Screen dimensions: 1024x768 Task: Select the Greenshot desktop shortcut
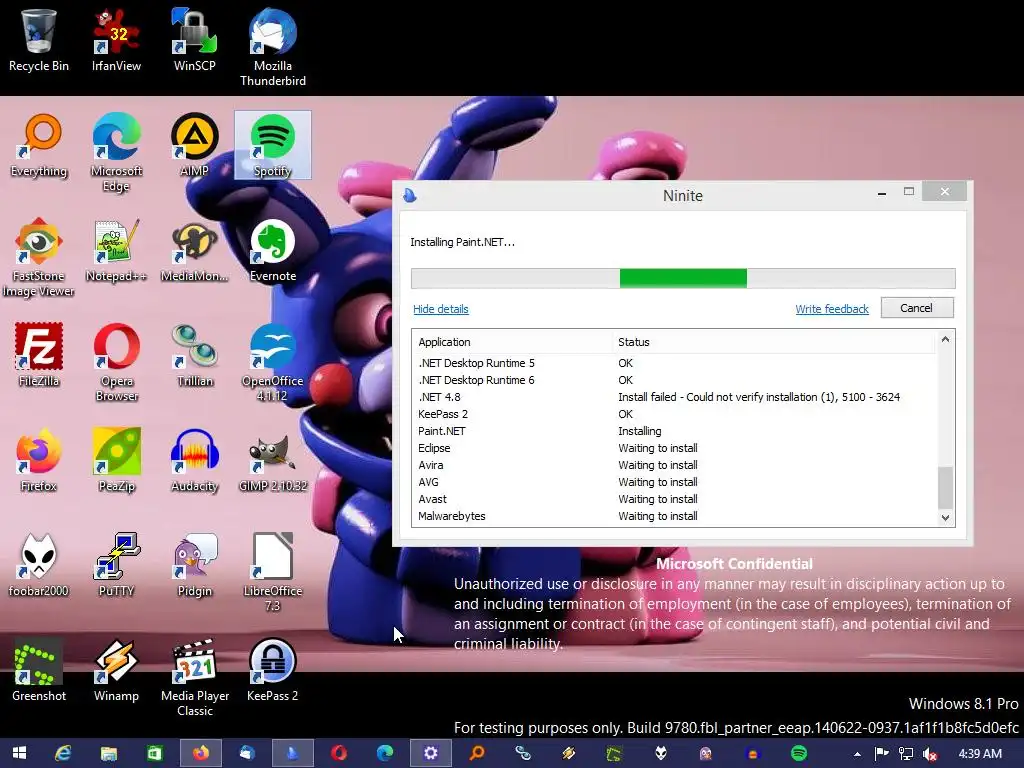click(39, 671)
